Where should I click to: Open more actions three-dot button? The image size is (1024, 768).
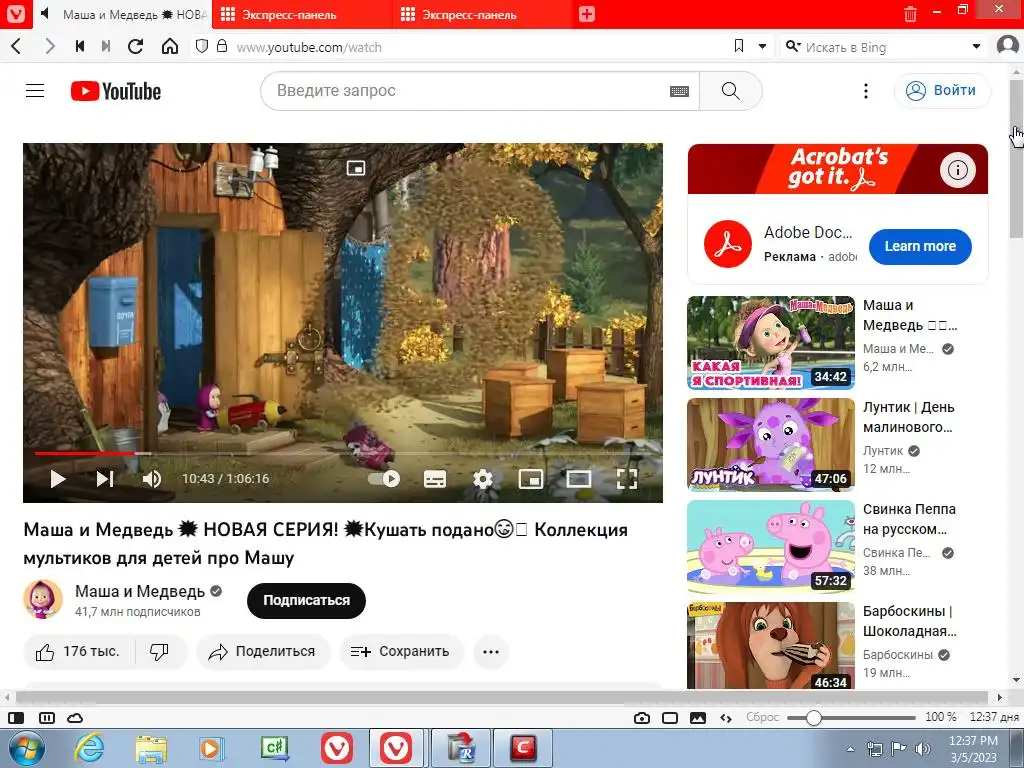click(490, 651)
